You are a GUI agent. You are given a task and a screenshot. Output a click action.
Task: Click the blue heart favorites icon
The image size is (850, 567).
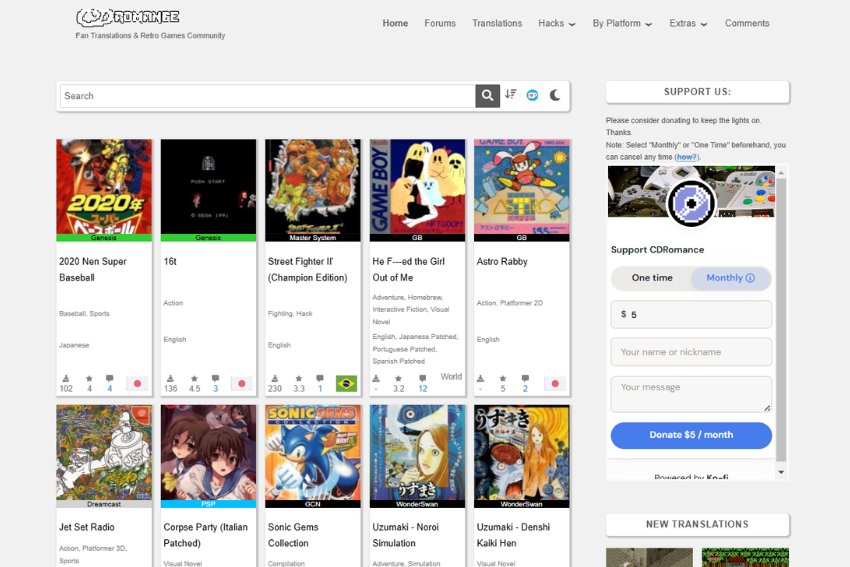point(532,95)
